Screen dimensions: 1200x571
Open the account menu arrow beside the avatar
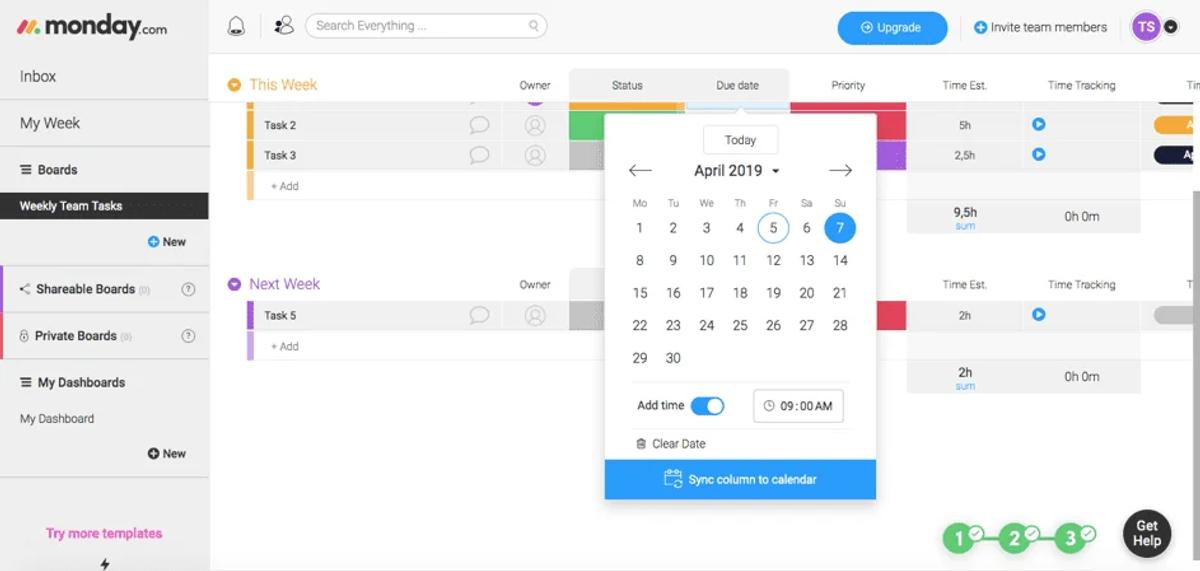coord(1171,27)
